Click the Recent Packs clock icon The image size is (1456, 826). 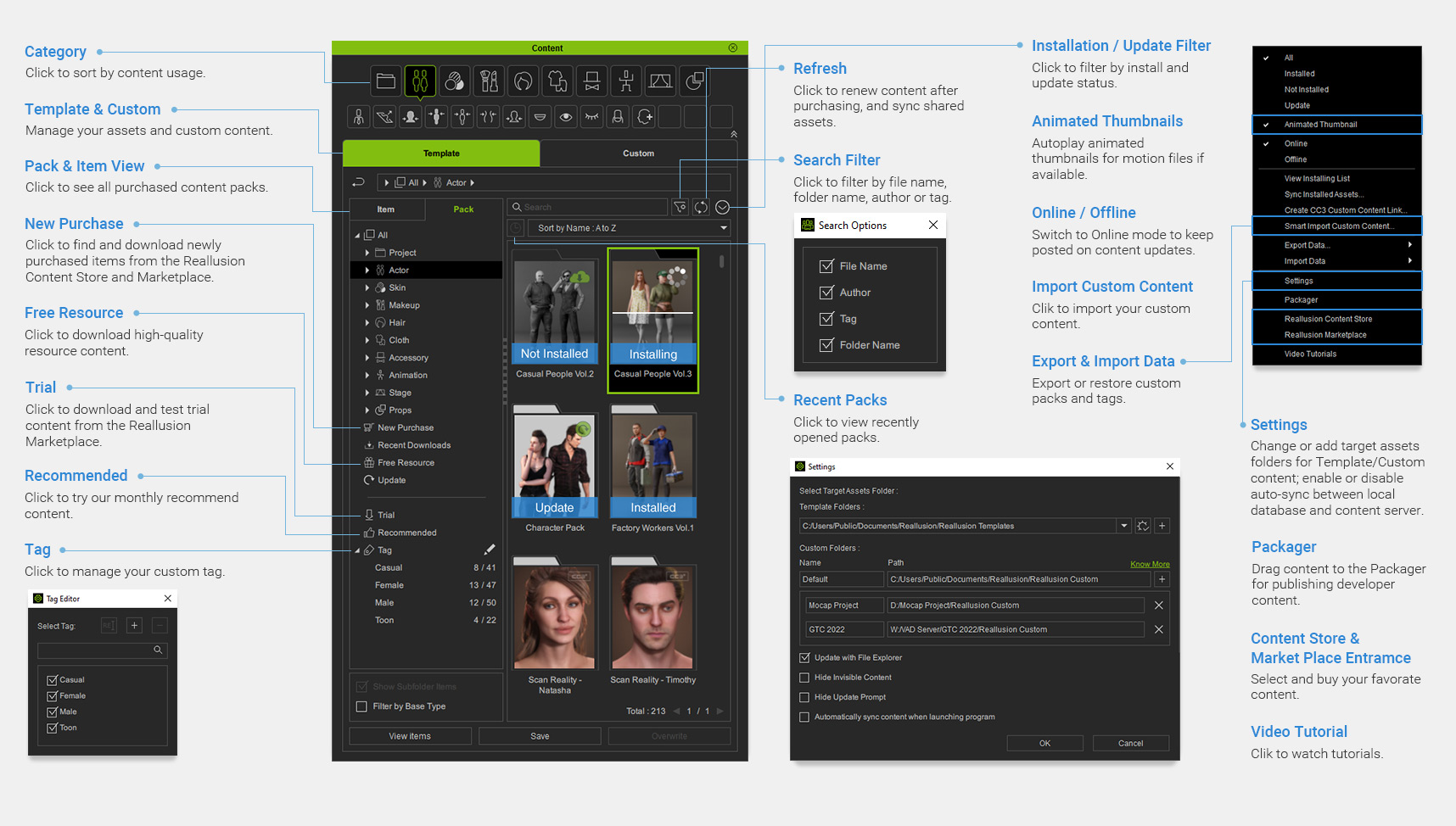[x=516, y=228]
